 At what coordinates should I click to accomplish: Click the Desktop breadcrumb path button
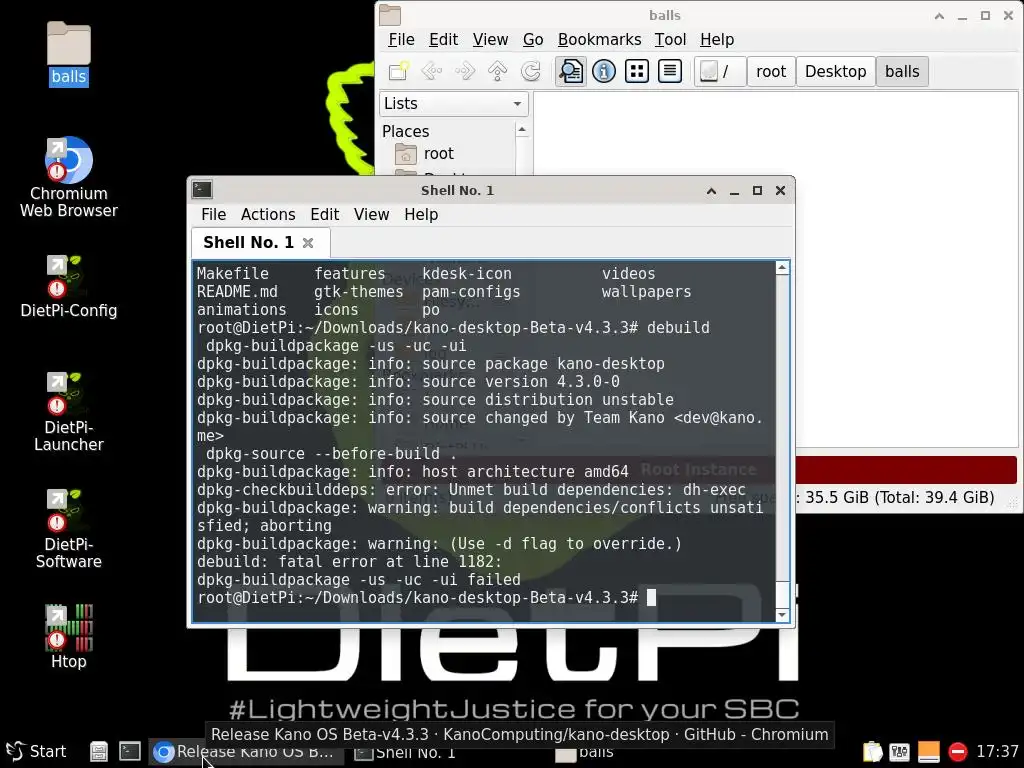pyautogui.click(x=835, y=71)
